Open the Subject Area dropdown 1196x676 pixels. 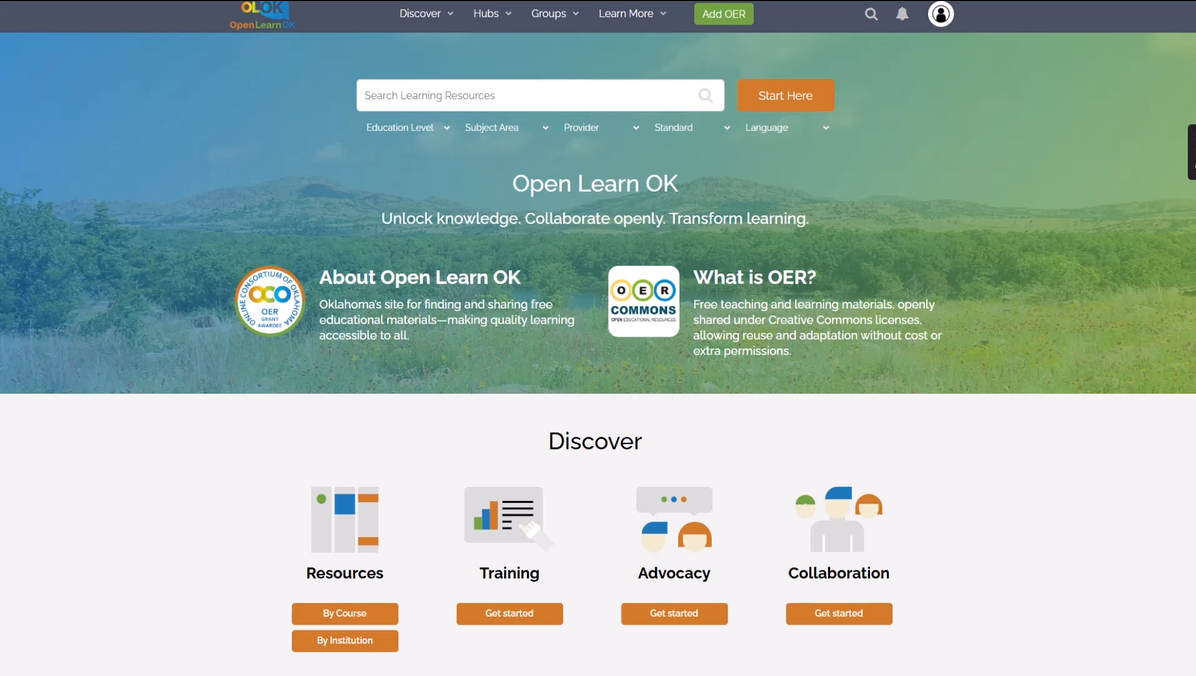506,127
